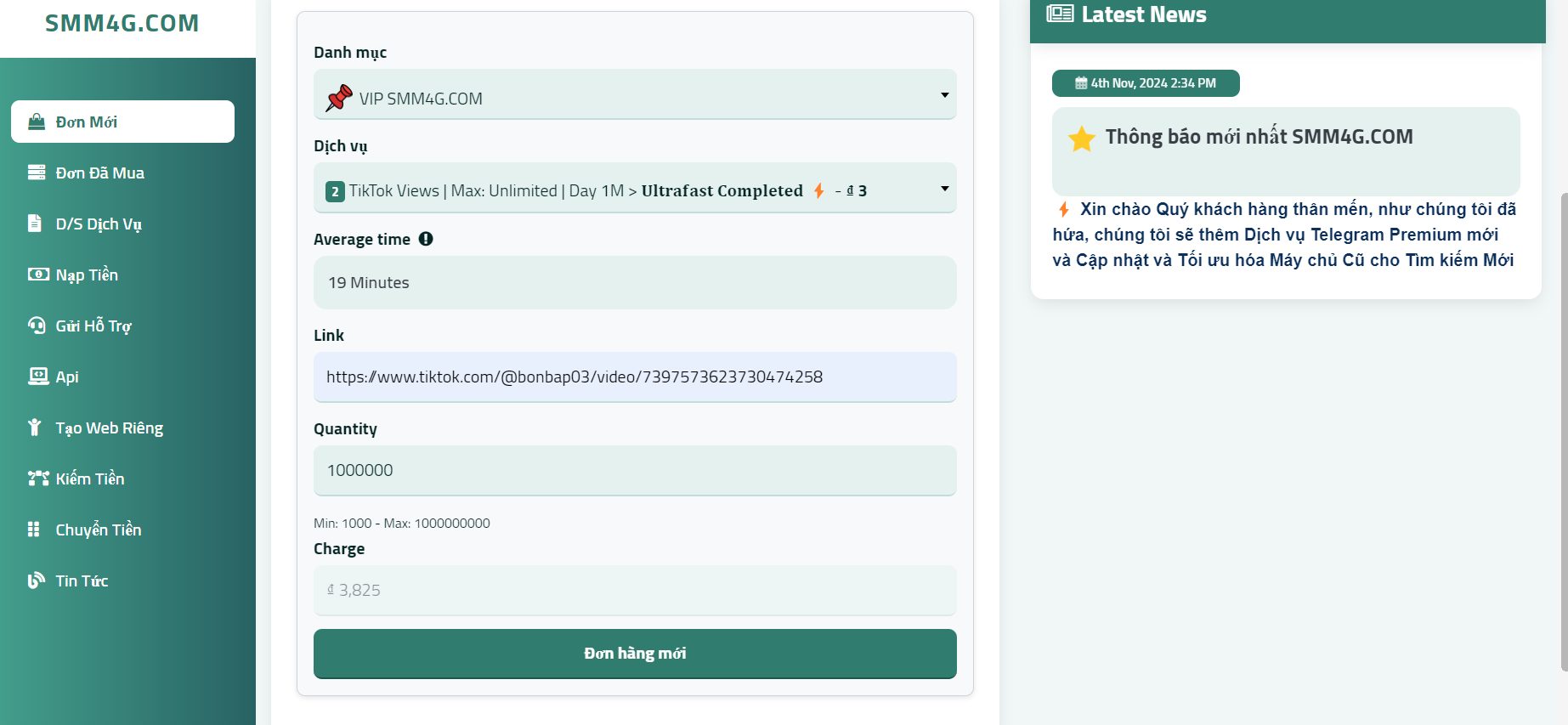Click the SMM4G.COM logo
The width and height of the screenshot is (1568, 725).
click(x=122, y=23)
